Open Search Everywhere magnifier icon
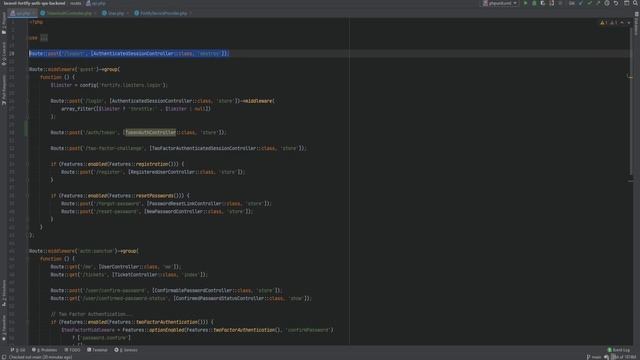 tap(636, 3)
